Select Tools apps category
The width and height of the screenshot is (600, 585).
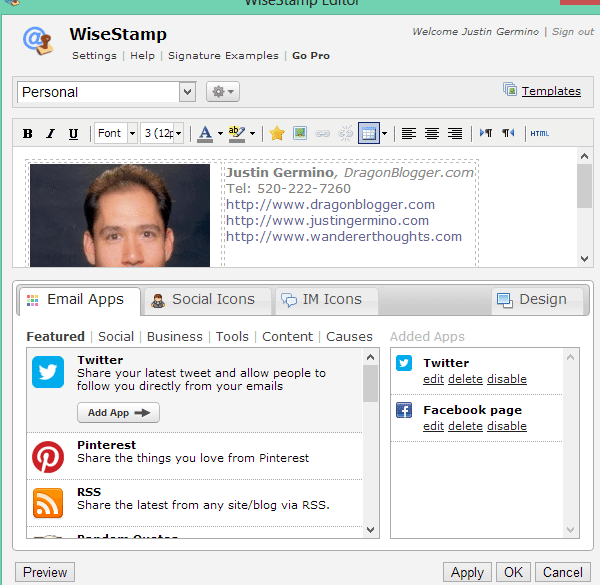coord(232,337)
